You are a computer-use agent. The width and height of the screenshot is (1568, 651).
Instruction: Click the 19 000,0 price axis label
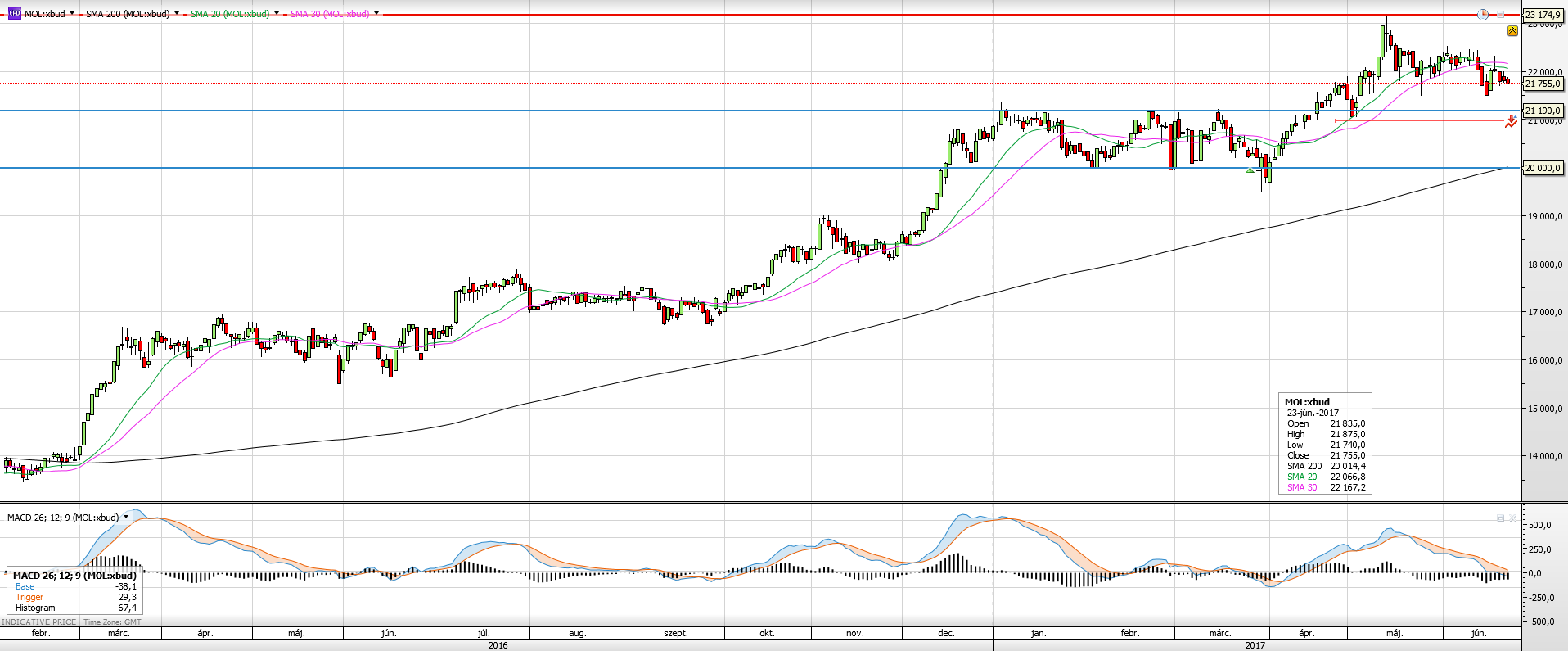1544,216
